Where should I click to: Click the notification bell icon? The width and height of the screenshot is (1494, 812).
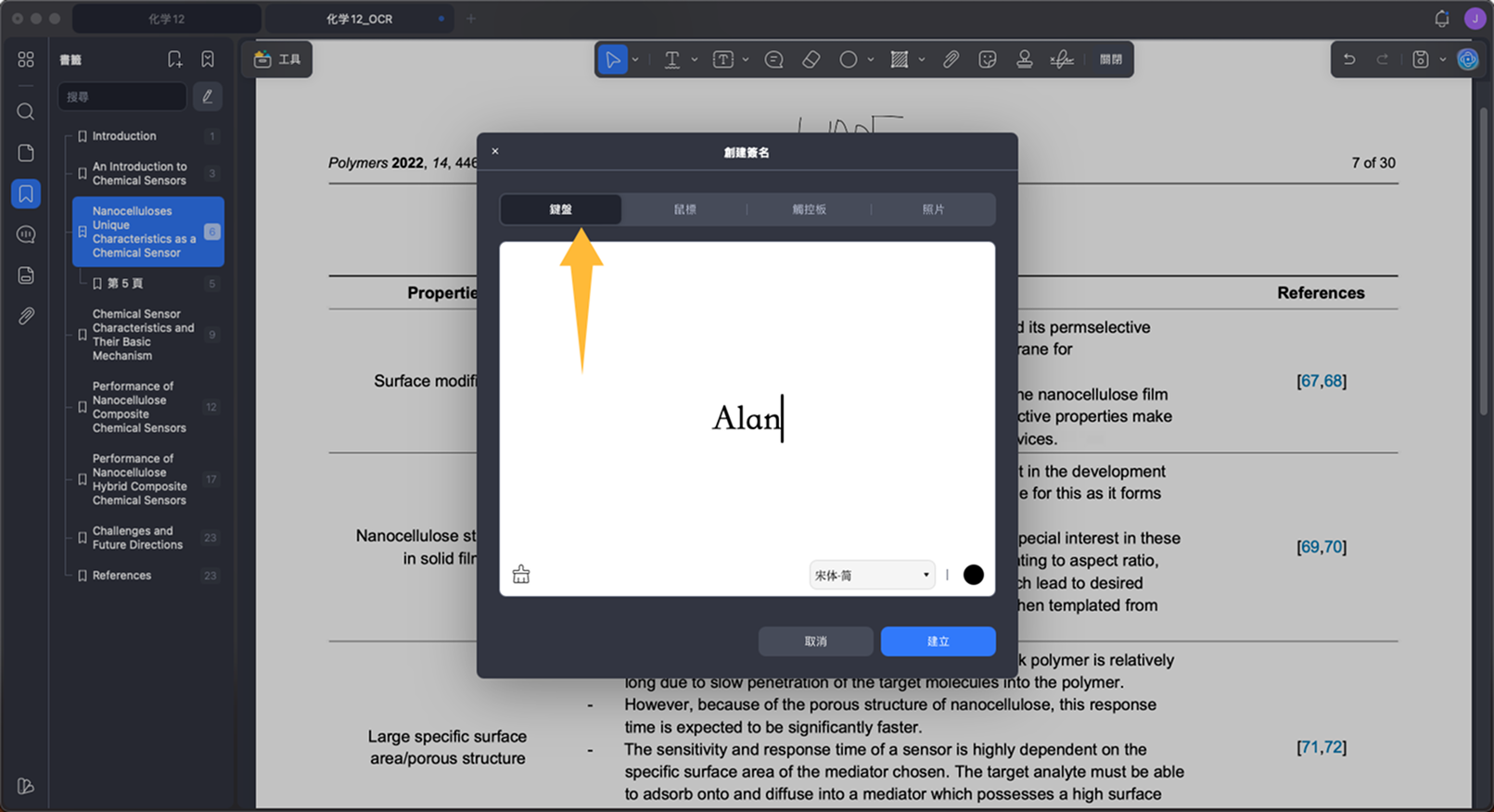1441,19
